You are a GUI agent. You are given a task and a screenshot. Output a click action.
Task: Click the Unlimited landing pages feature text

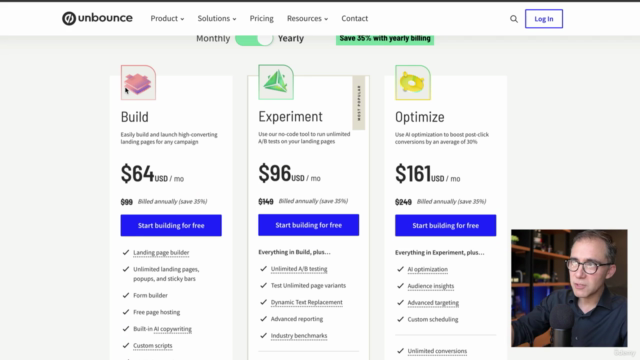coord(166,274)
